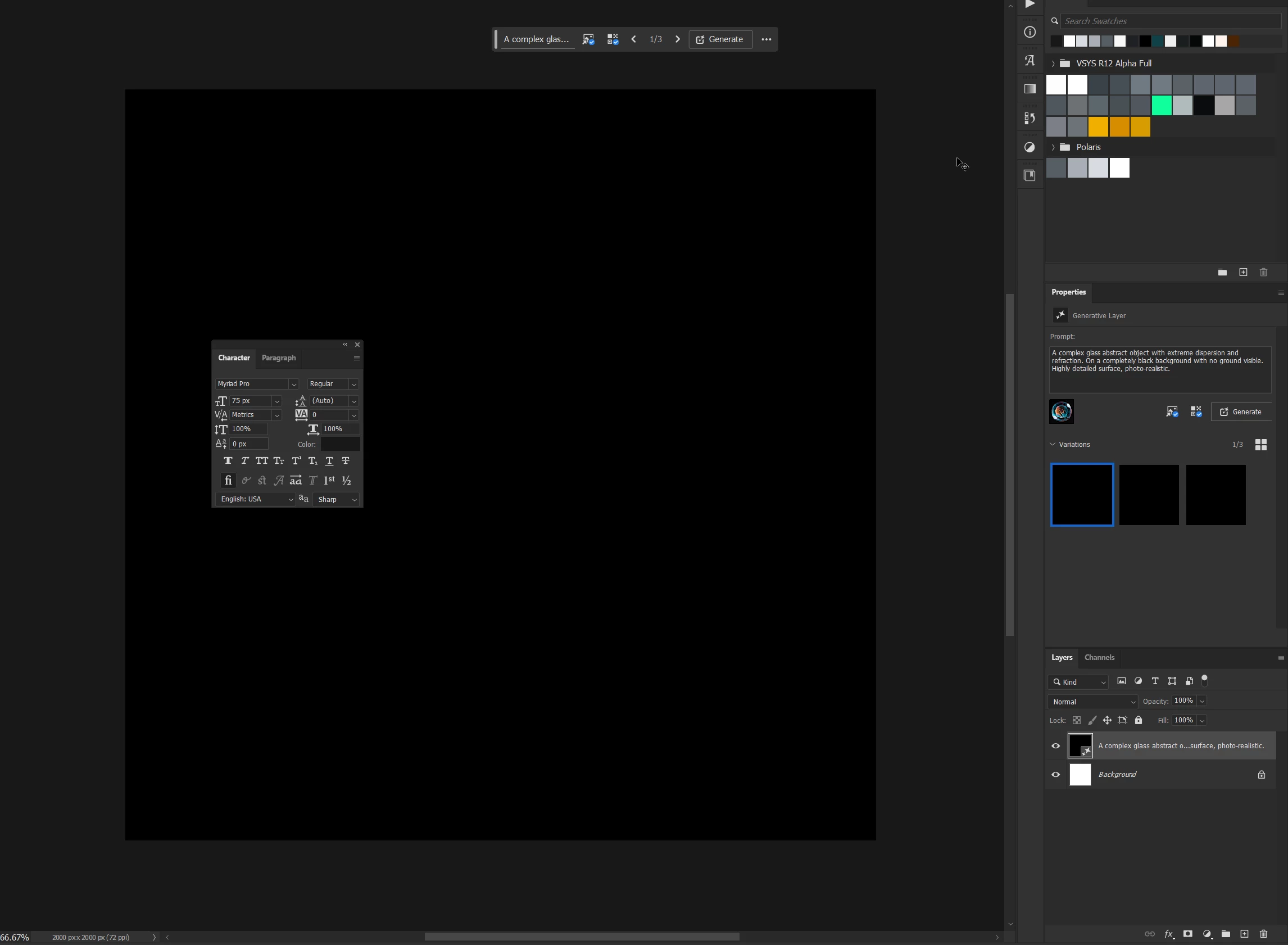Viewport: 1288px width, 945px height.
Task: Click the All Caps text style icon
Action: tap(262, 461)
